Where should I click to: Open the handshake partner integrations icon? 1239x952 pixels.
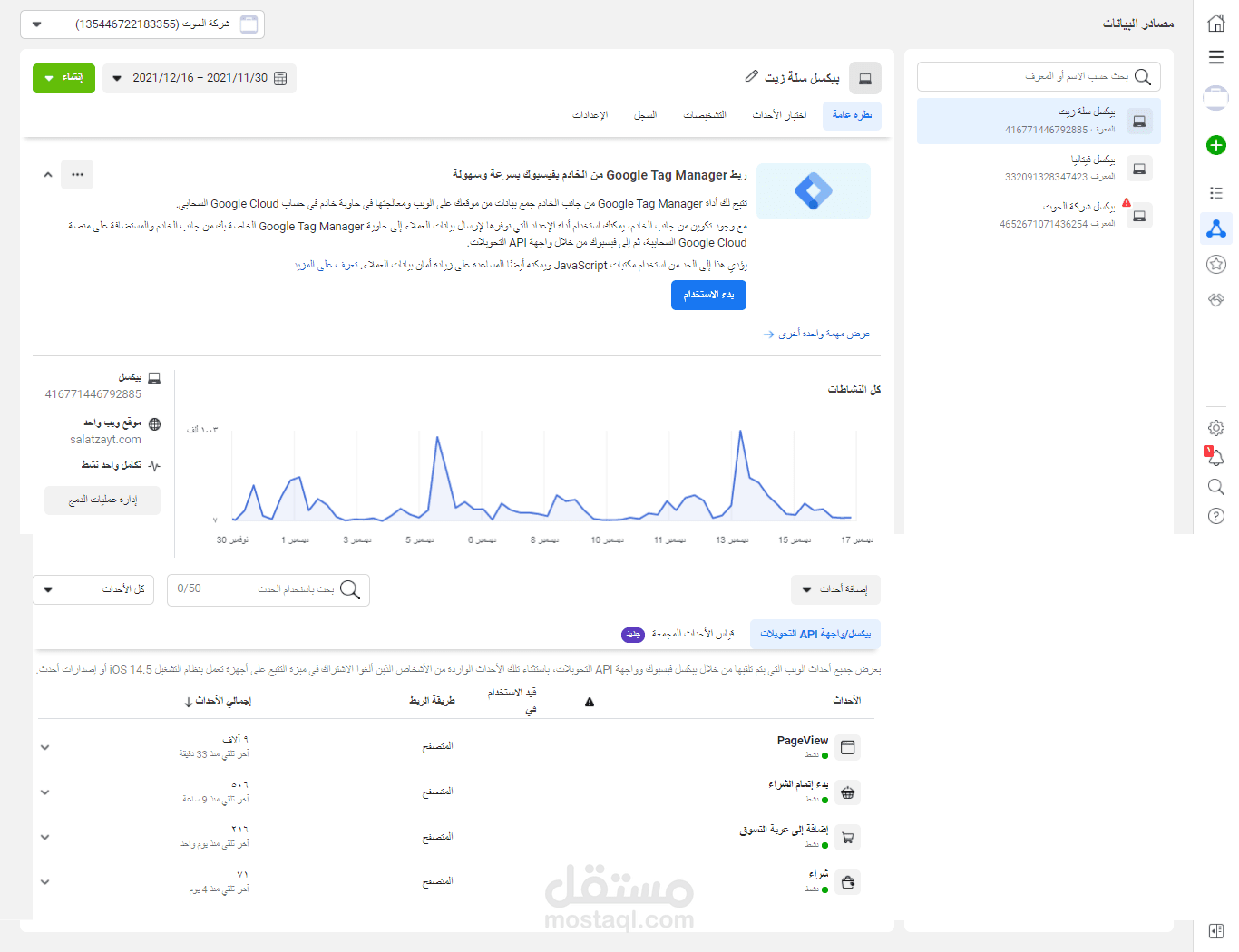click(1216, 299)
